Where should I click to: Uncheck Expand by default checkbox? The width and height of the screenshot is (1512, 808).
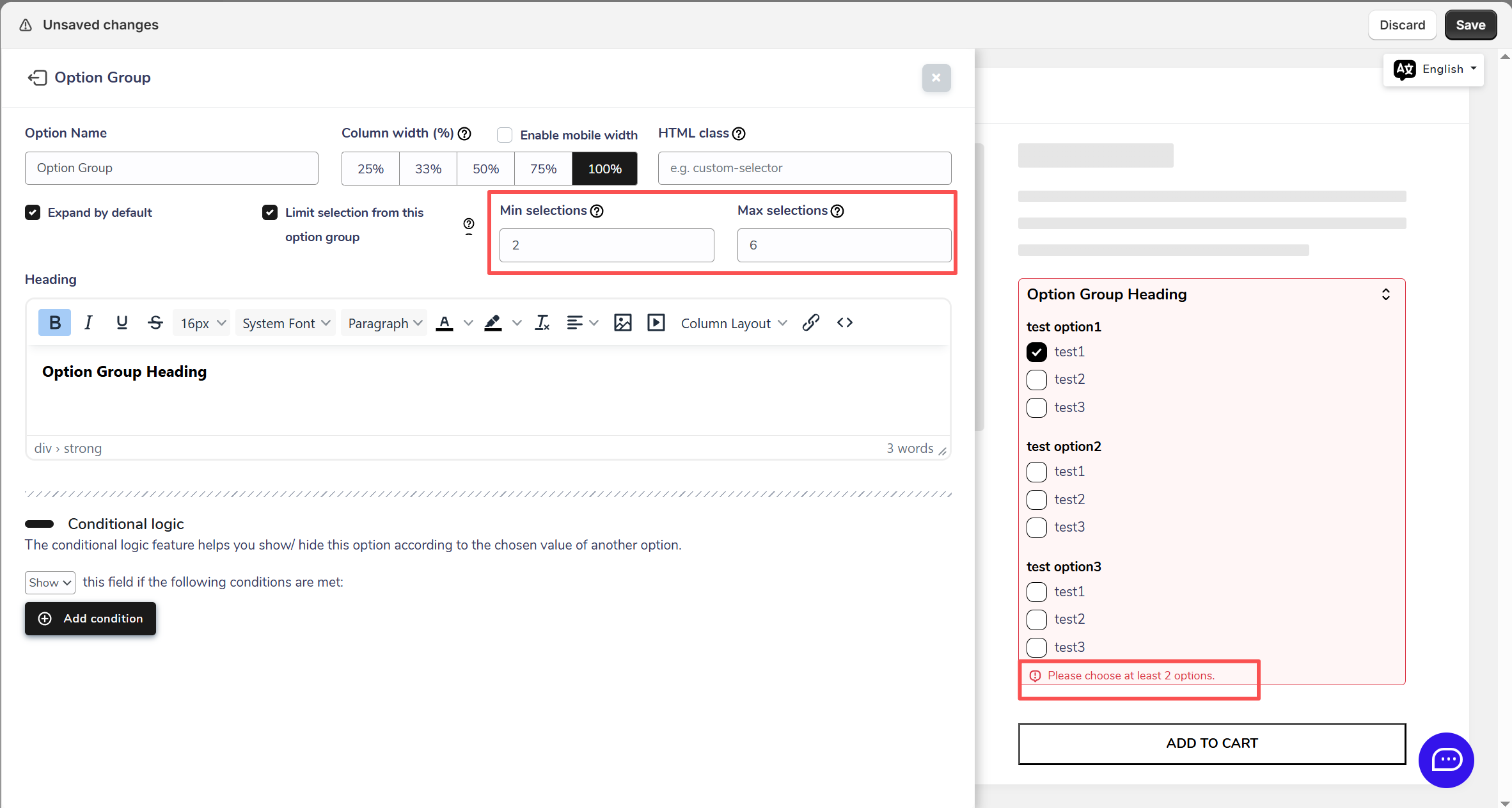(33, 212)
